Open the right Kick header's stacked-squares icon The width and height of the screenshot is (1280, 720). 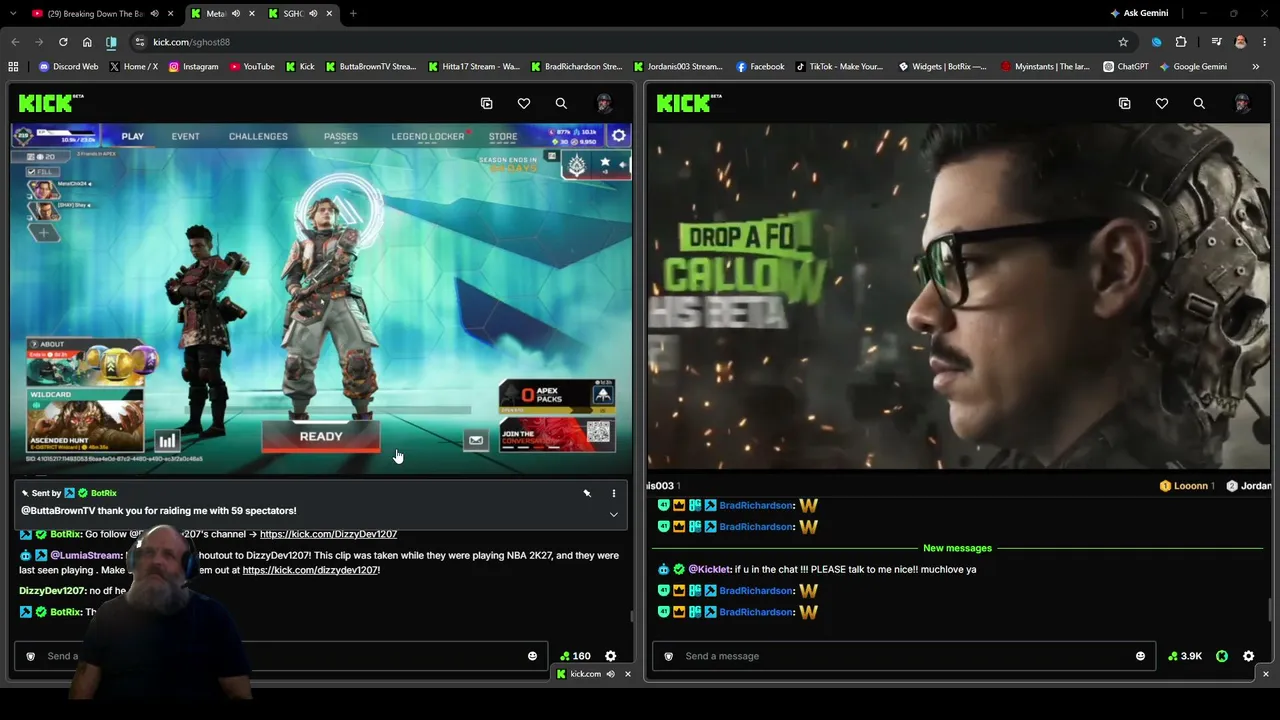[1124, 103]
